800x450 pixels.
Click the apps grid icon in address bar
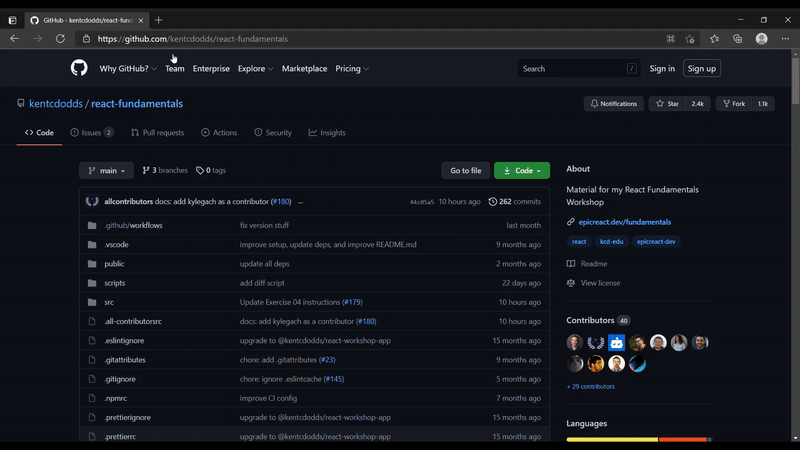click(670, 39)
